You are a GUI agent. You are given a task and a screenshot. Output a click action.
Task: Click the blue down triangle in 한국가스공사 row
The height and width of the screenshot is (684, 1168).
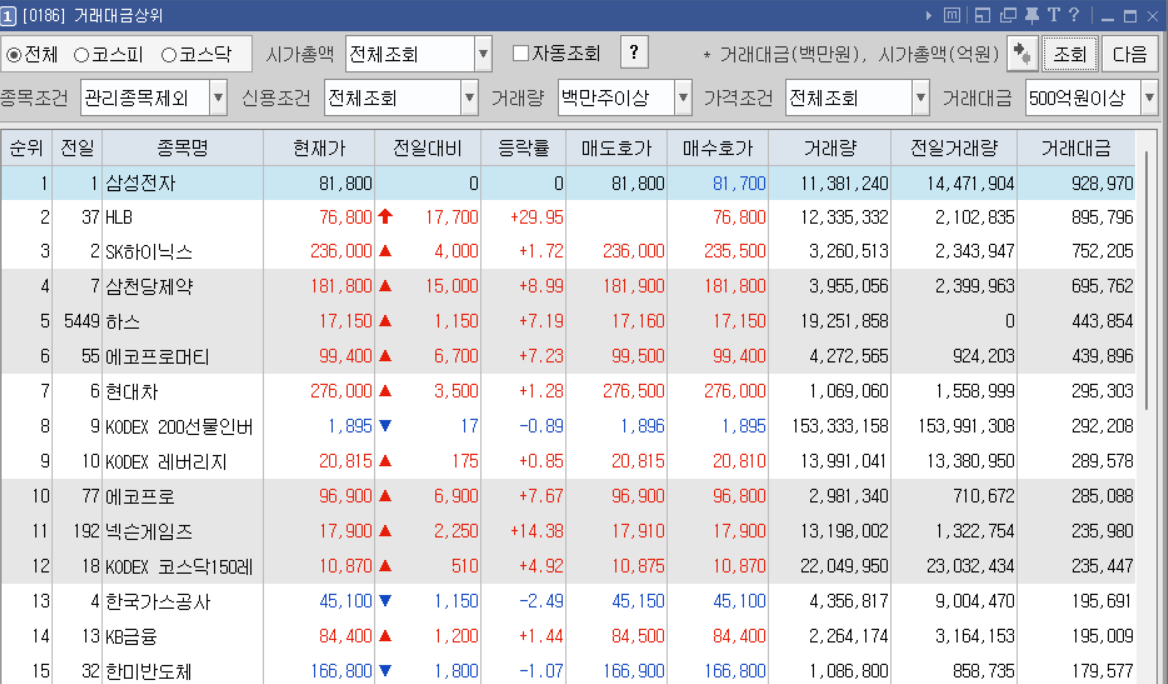pos(385,601)
